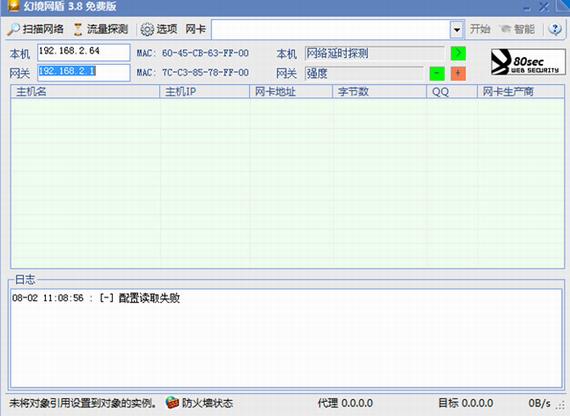Sort by QQ column header
The height and width of the screenshot is (416, 570).
coord(452,92)
